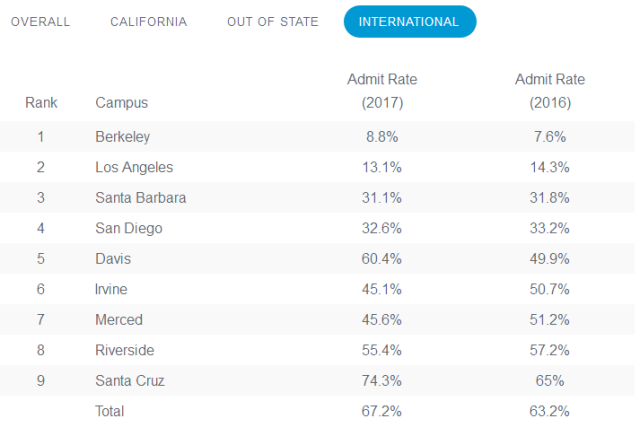Click the San Diego campus row

coord(129,228)
